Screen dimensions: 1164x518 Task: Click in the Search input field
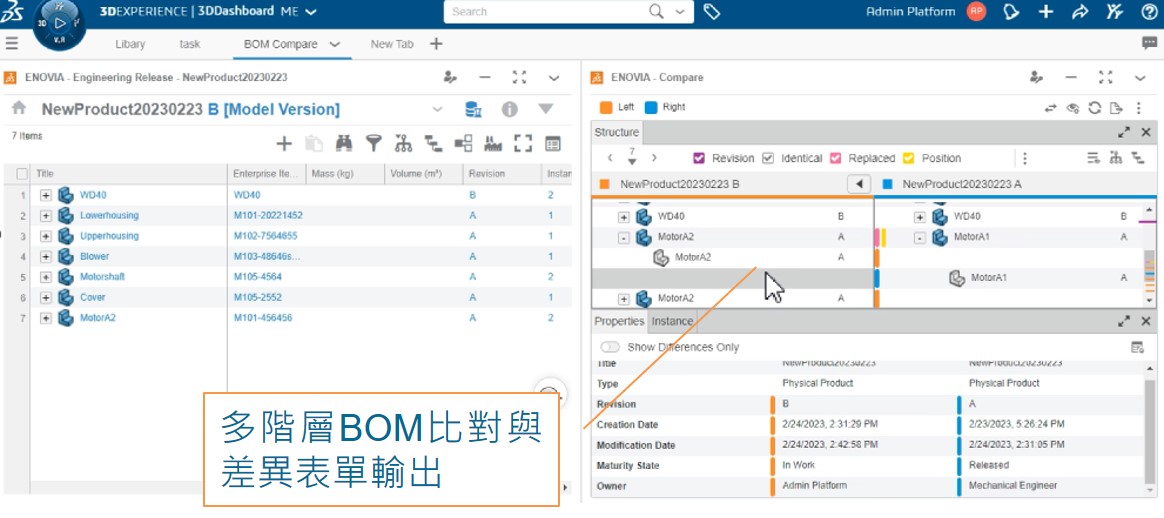pyautogui.click(x=546, y=12)
